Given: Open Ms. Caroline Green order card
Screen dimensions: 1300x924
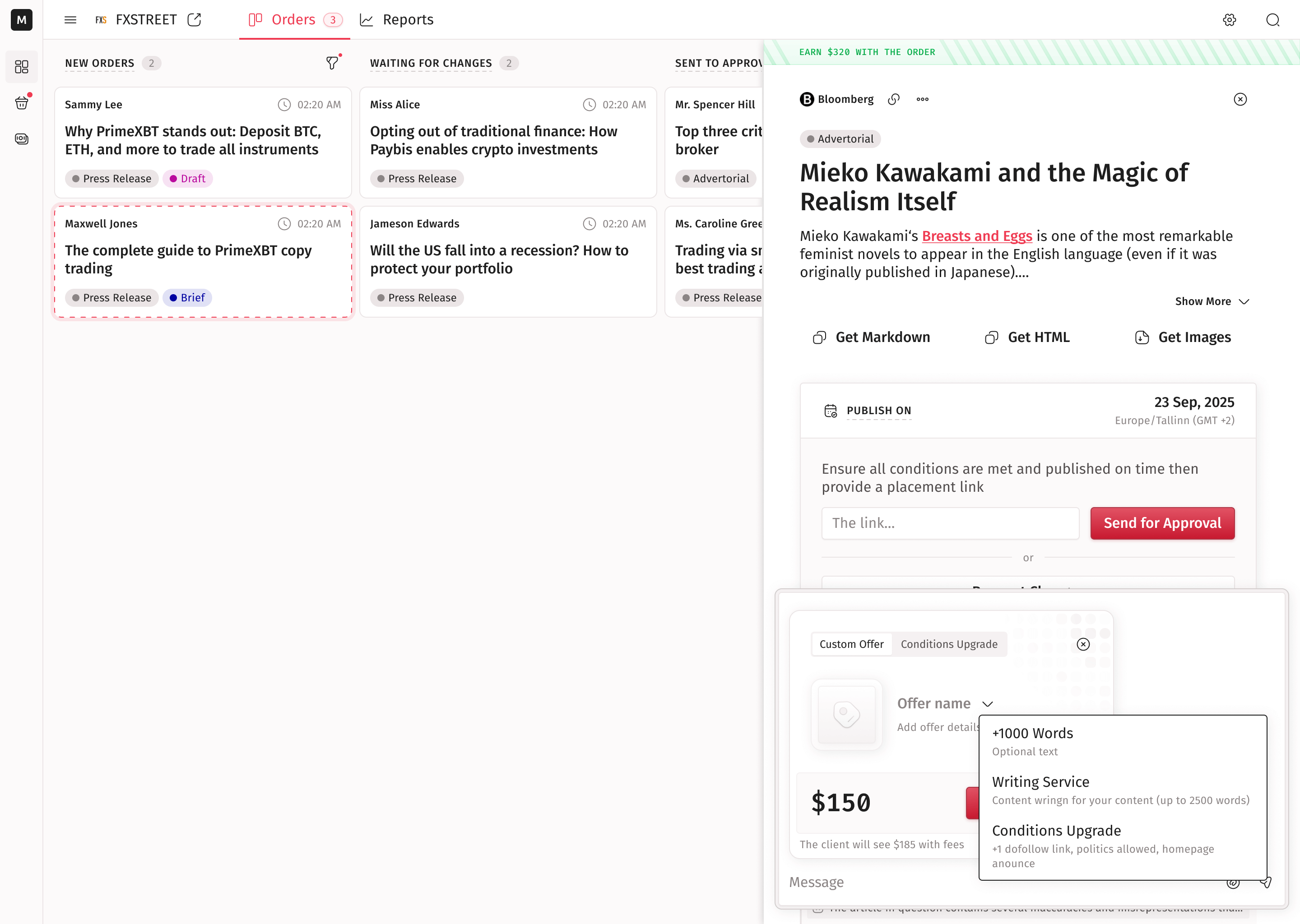Looking at the screenshot, I should coord(714,261).
